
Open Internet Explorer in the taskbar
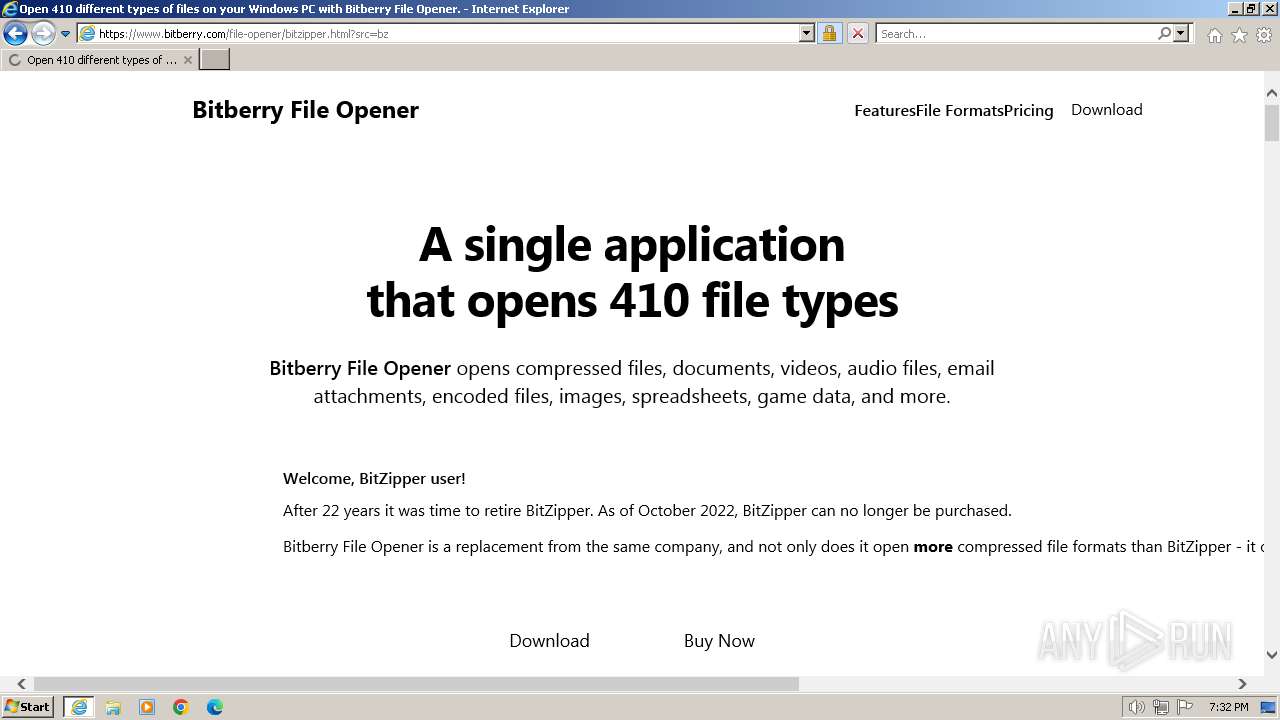(x=79, y=707)
